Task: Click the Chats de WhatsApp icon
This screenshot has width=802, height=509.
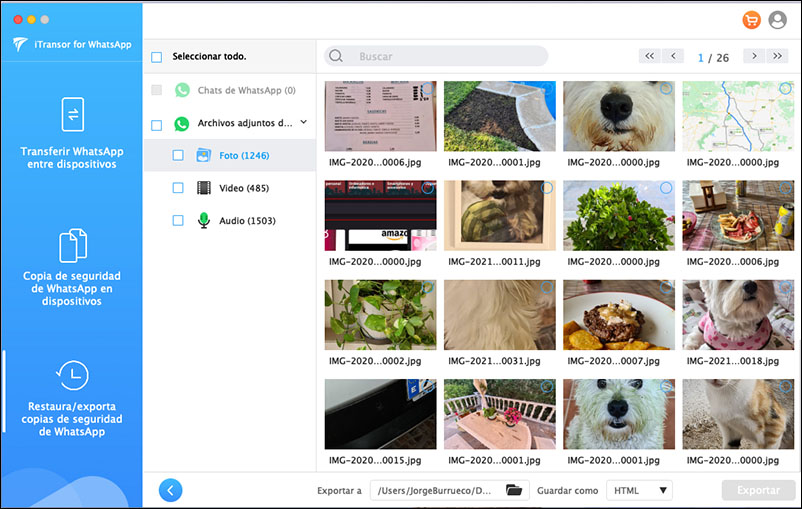Action: coord(182,90)
